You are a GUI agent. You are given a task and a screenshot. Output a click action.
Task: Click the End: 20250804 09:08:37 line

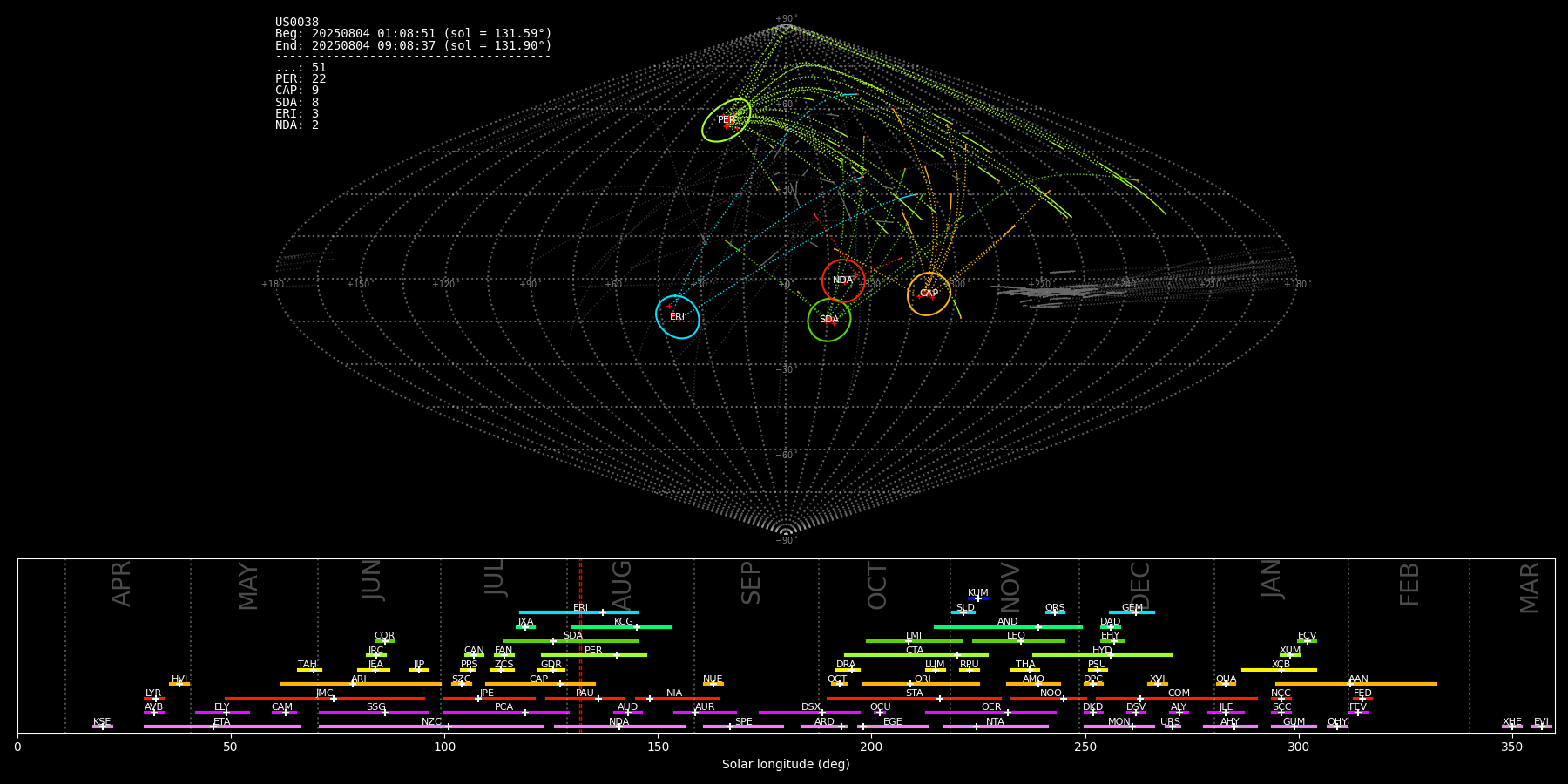coord(414,45)
